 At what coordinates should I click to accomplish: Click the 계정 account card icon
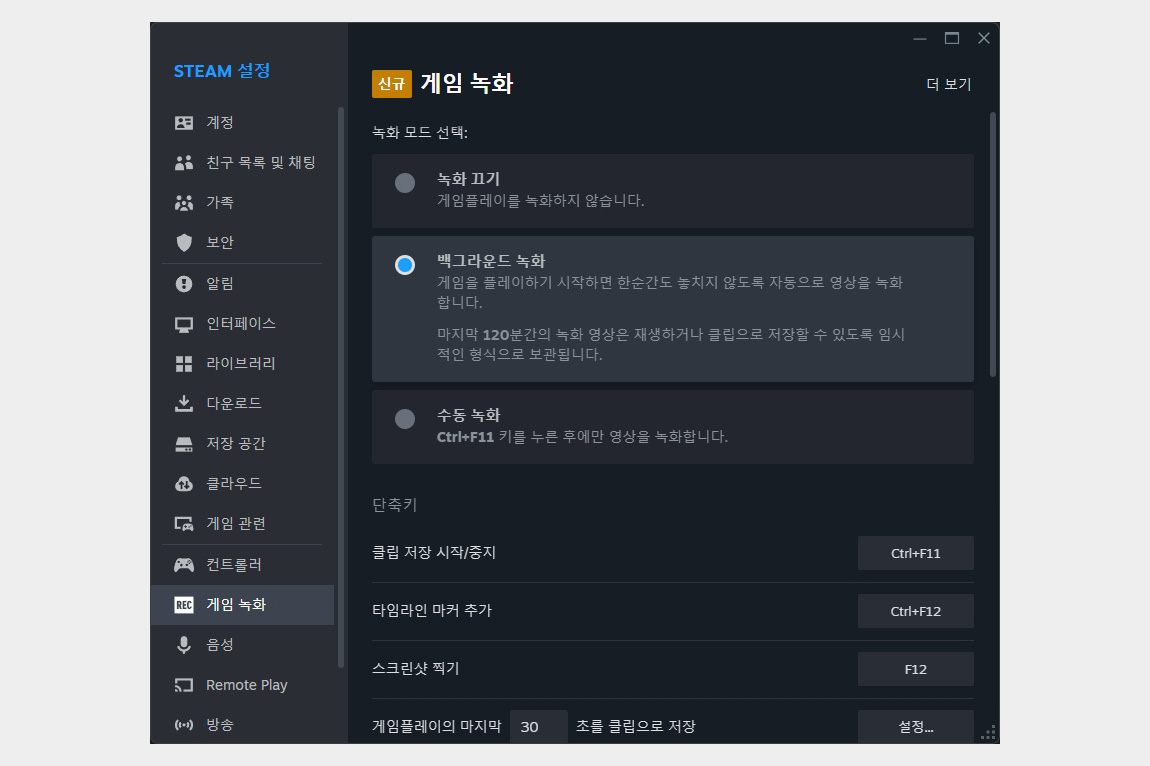click(x=183, y=123)
